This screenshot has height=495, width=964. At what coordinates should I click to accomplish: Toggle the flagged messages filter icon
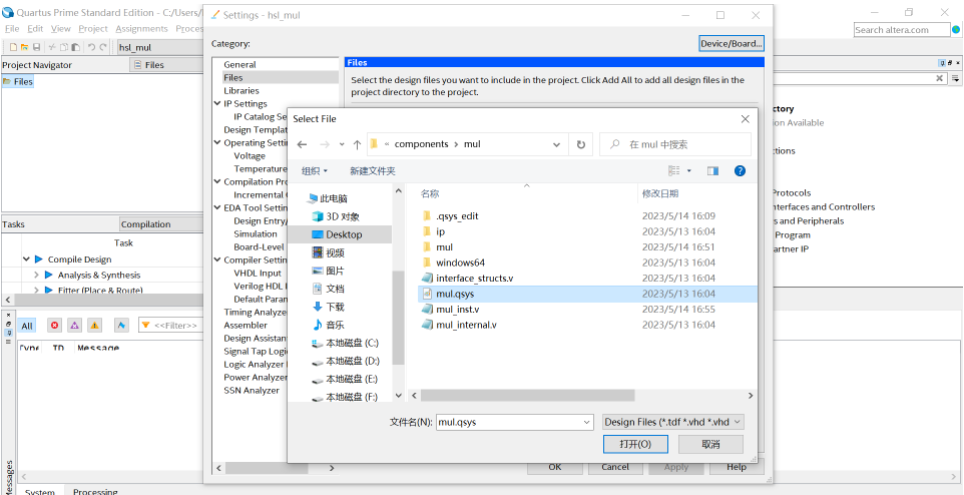click(x=121, y=325)
